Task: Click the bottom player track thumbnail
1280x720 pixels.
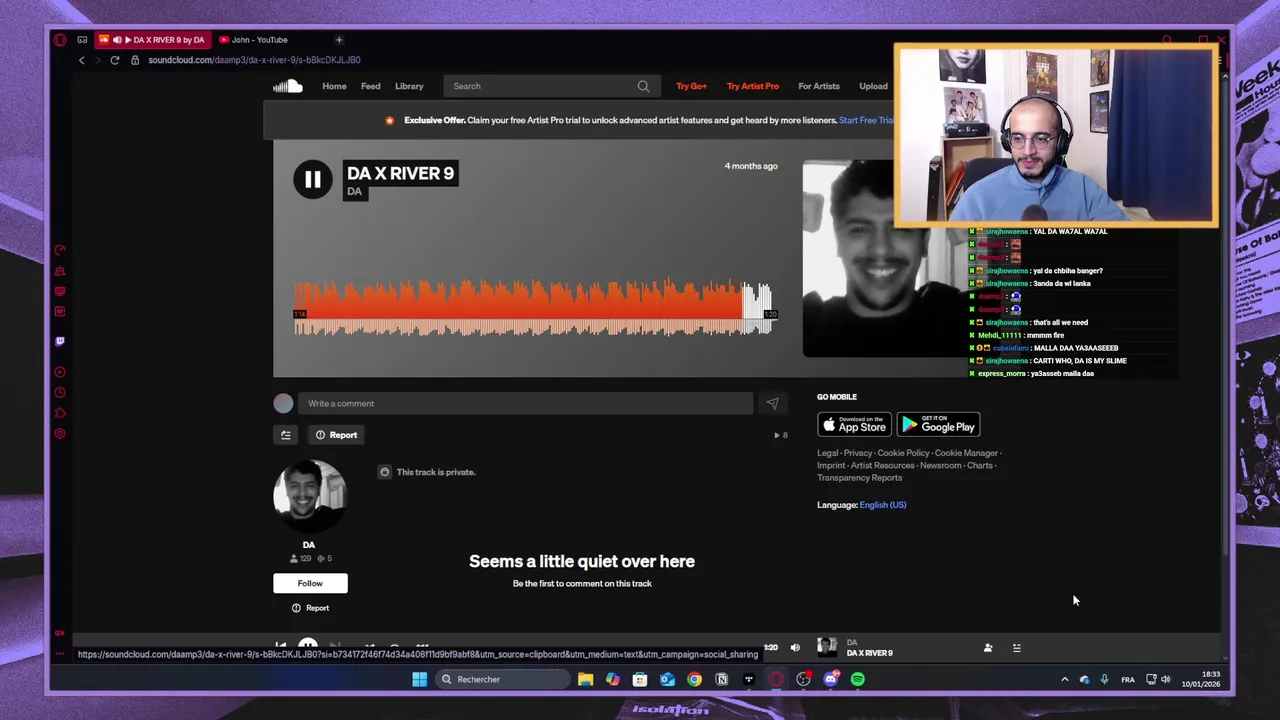Action: click(827, 647)
